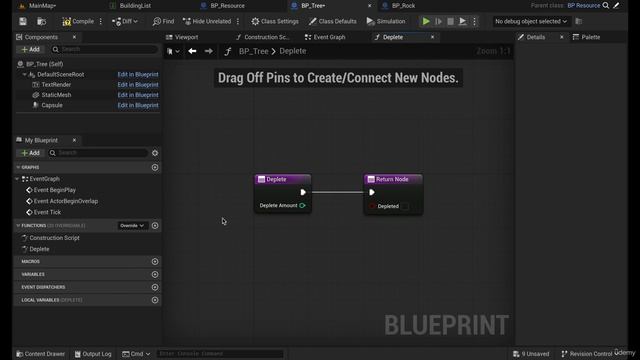Toggle the Depleted checkbox on Return Node

(405, 206)
